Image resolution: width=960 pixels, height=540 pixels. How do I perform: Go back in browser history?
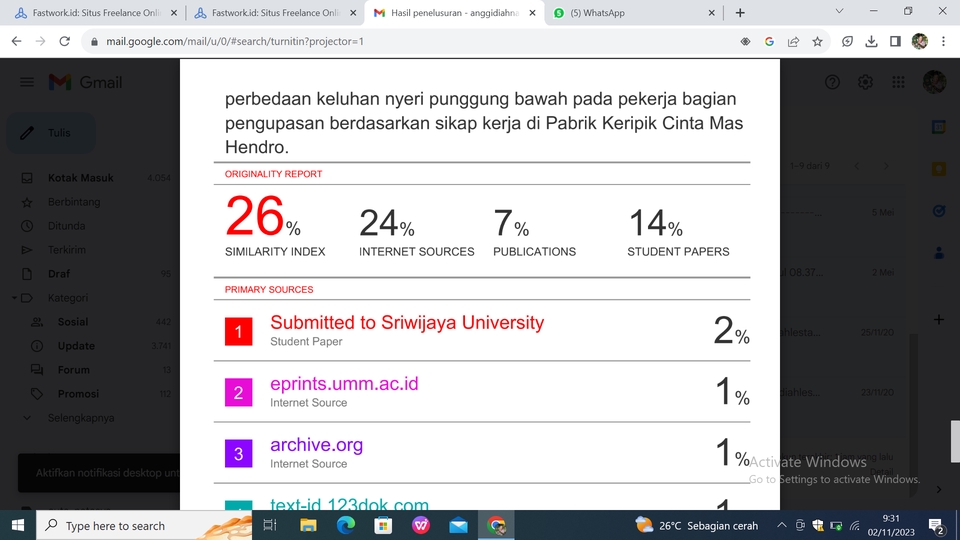(x=17, y=41)
